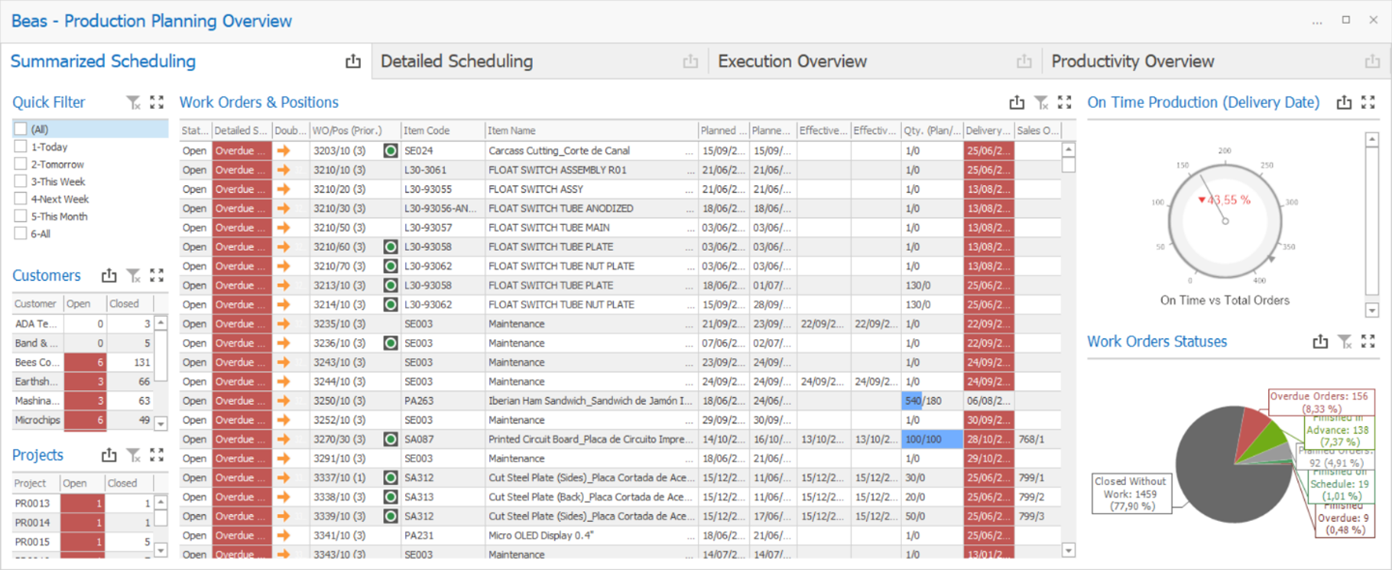Enable the 3-This Week filter checkbox
Image resolution: width=1392 pixels, height=570 pixels.
click(20, 182)
